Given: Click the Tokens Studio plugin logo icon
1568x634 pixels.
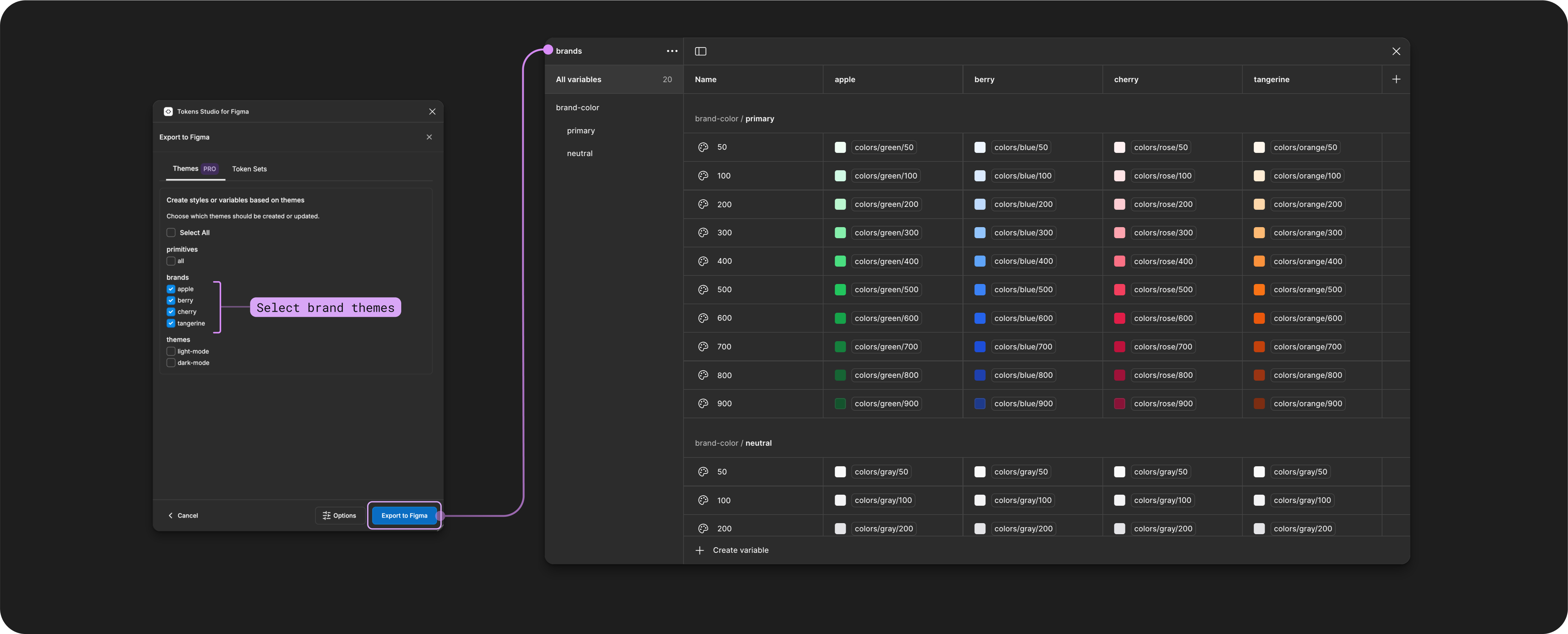Looking at the screenshot, I should point(168,111).
